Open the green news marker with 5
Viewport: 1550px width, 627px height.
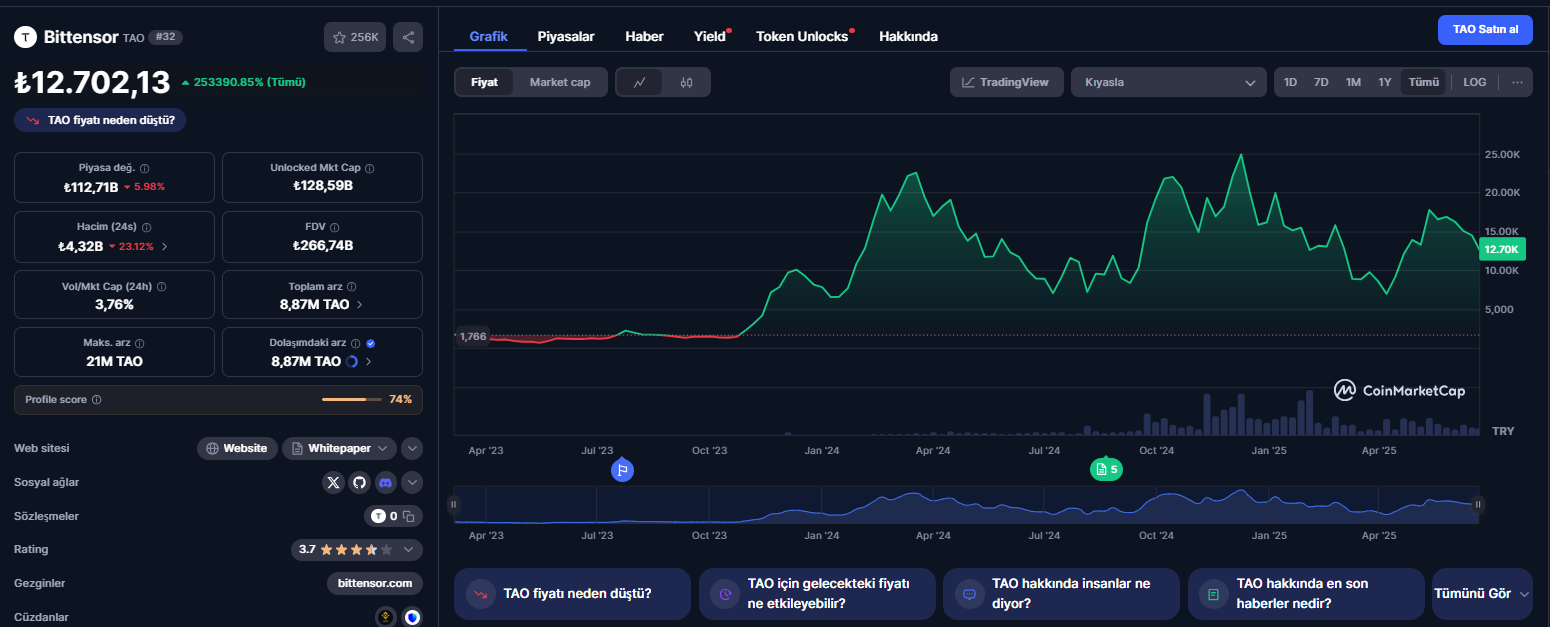tap(1106, 469)
